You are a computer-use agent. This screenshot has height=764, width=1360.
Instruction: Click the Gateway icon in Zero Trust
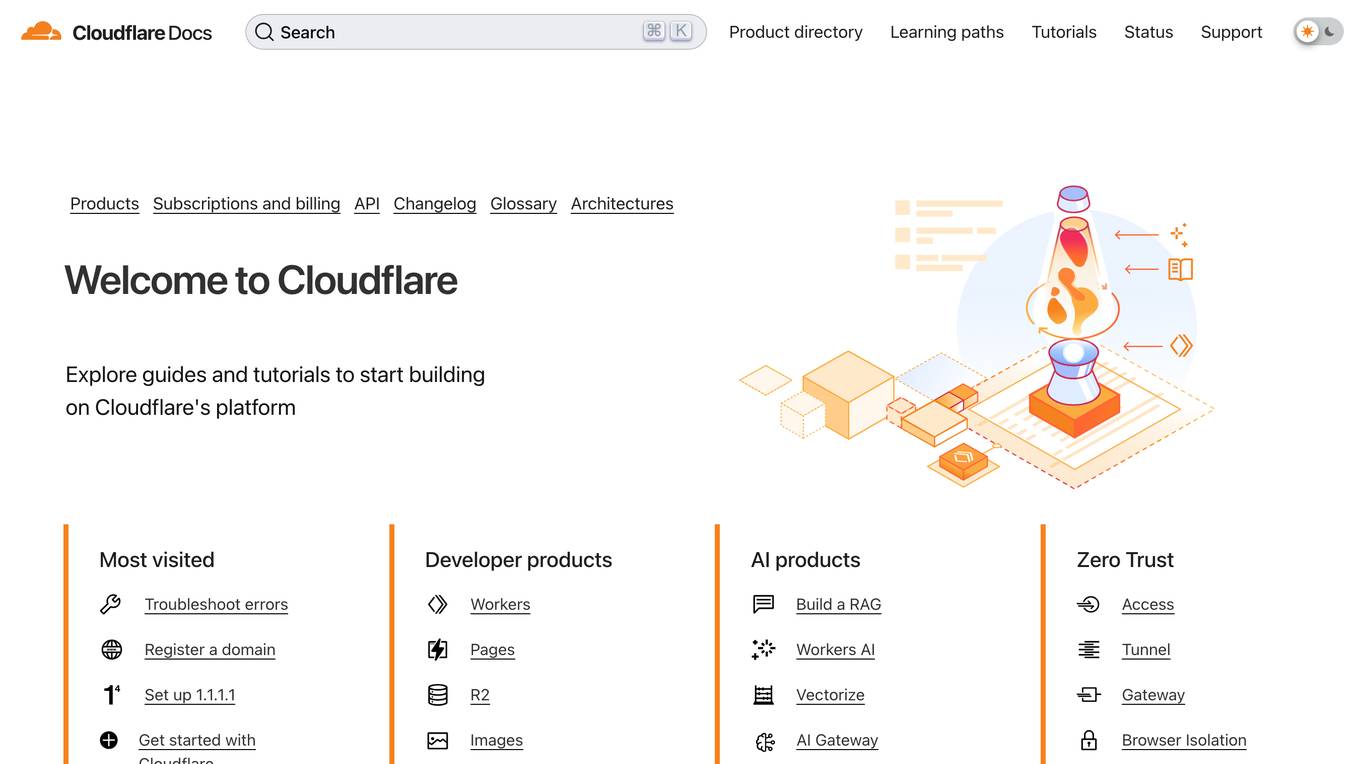tap(1088, 694)
